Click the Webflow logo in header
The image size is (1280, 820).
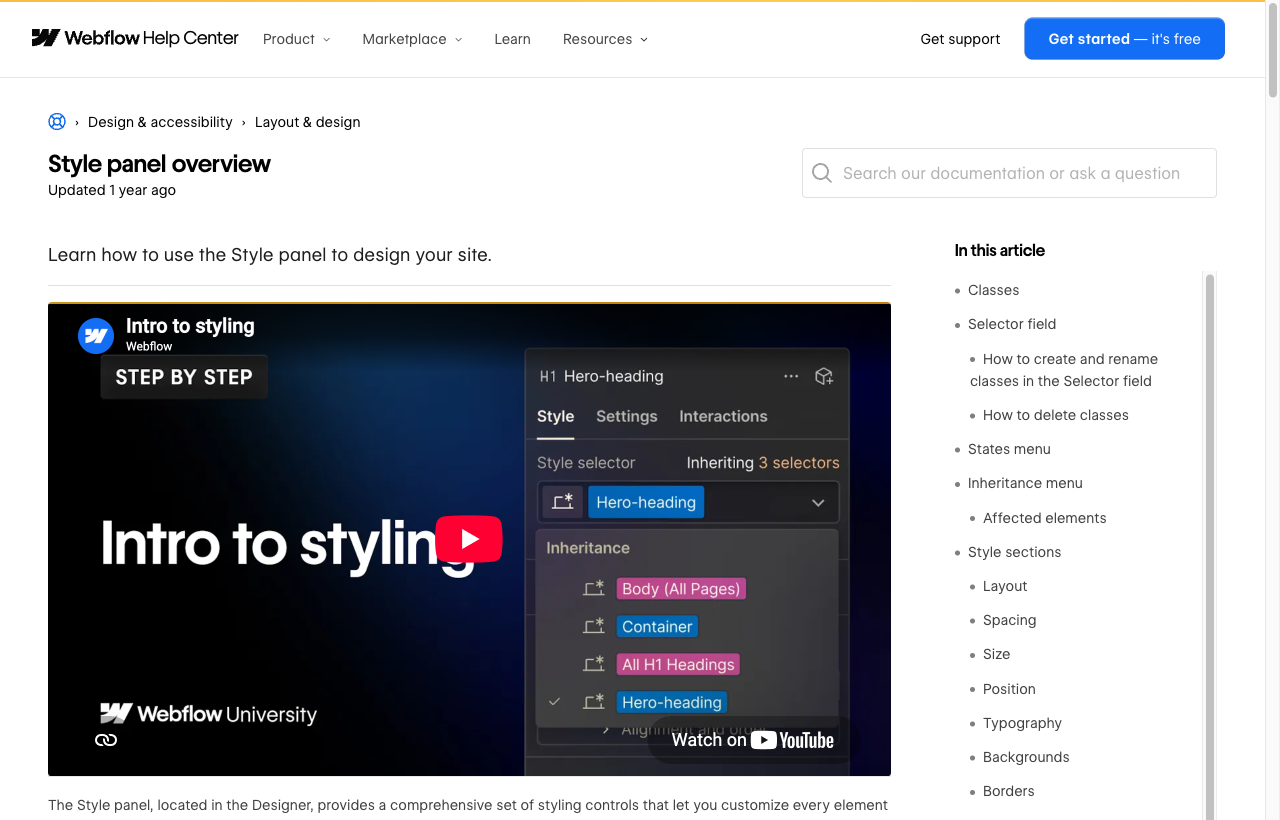coord(135,38)
